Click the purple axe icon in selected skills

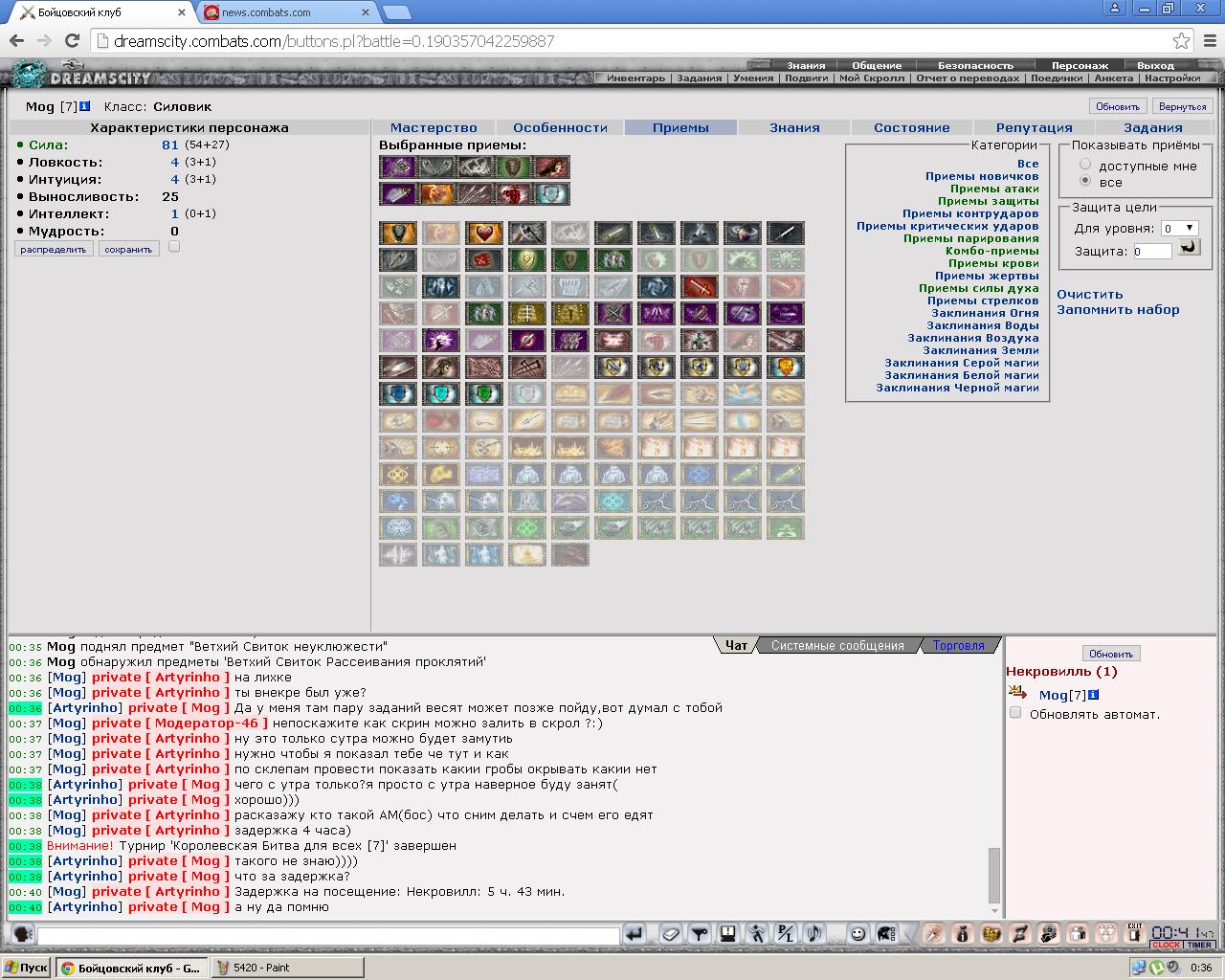pos(398,167)
